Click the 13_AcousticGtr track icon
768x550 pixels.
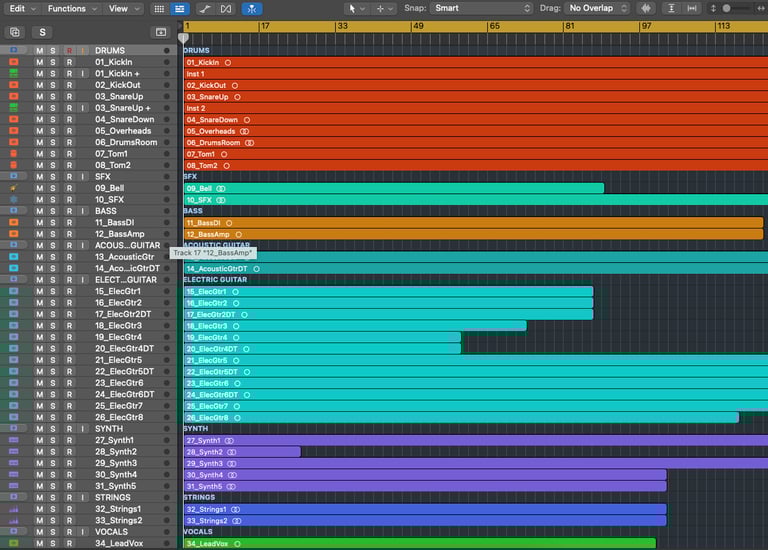(x=14, y=257)
